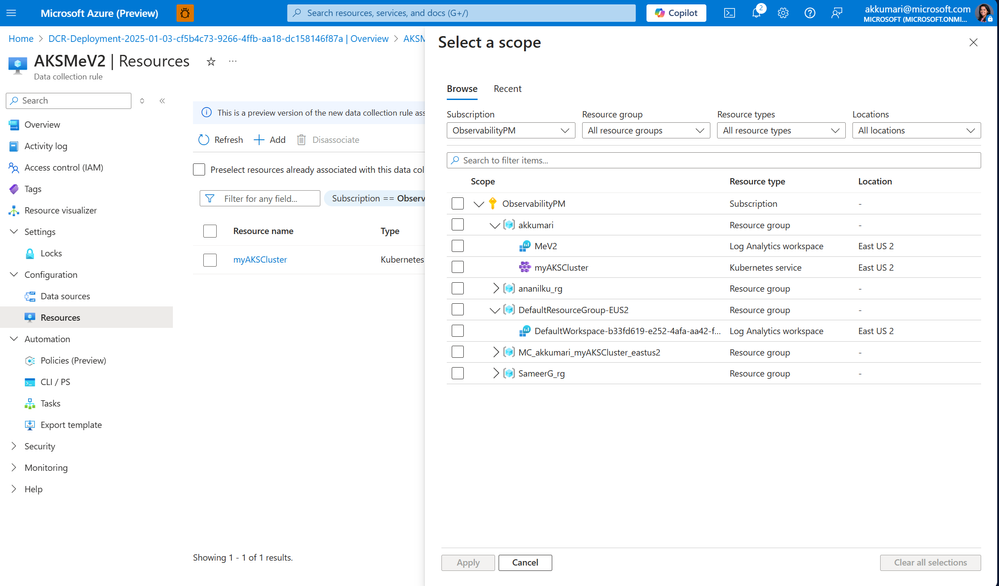Click the Filter for any field box
The width and height of the screenshot is (999, 586).
(x=260, y=199)
